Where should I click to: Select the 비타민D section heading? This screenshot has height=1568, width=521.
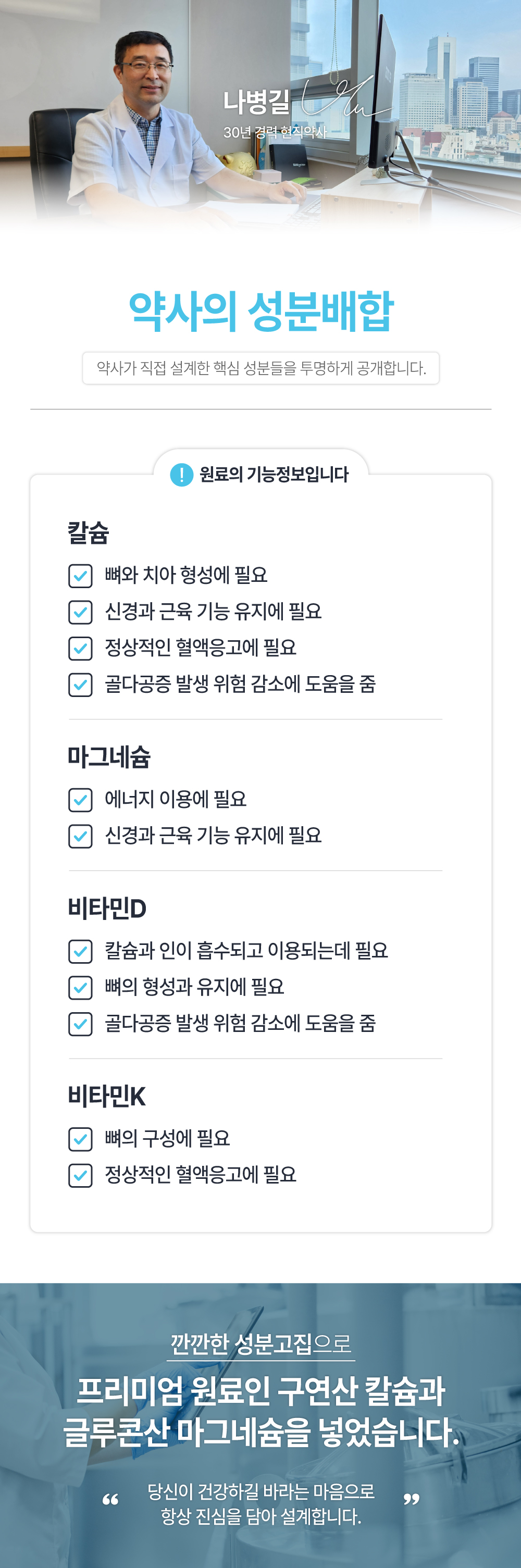coord(107,908)
